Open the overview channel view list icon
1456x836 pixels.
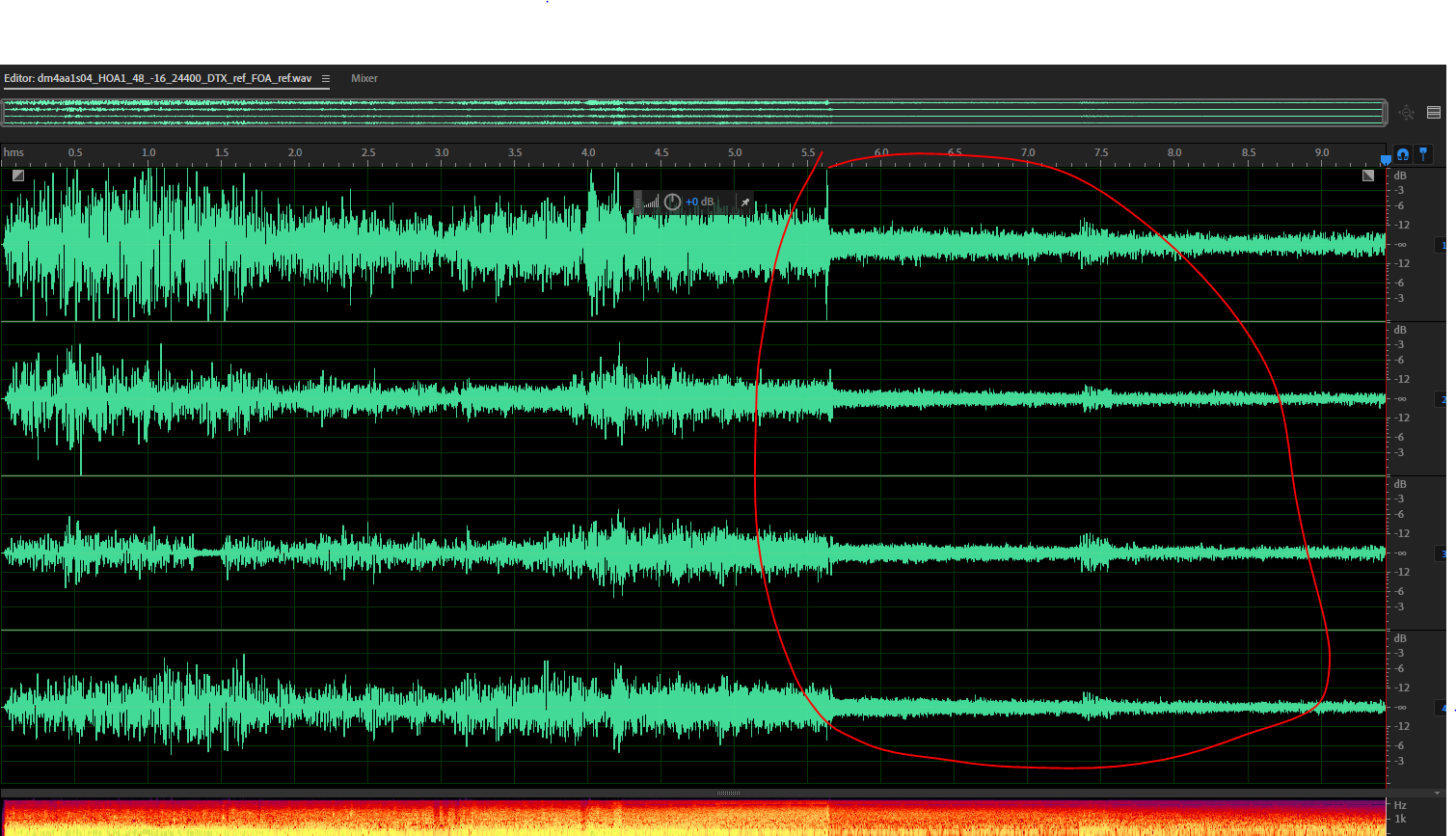click(x=1434, y=113)
